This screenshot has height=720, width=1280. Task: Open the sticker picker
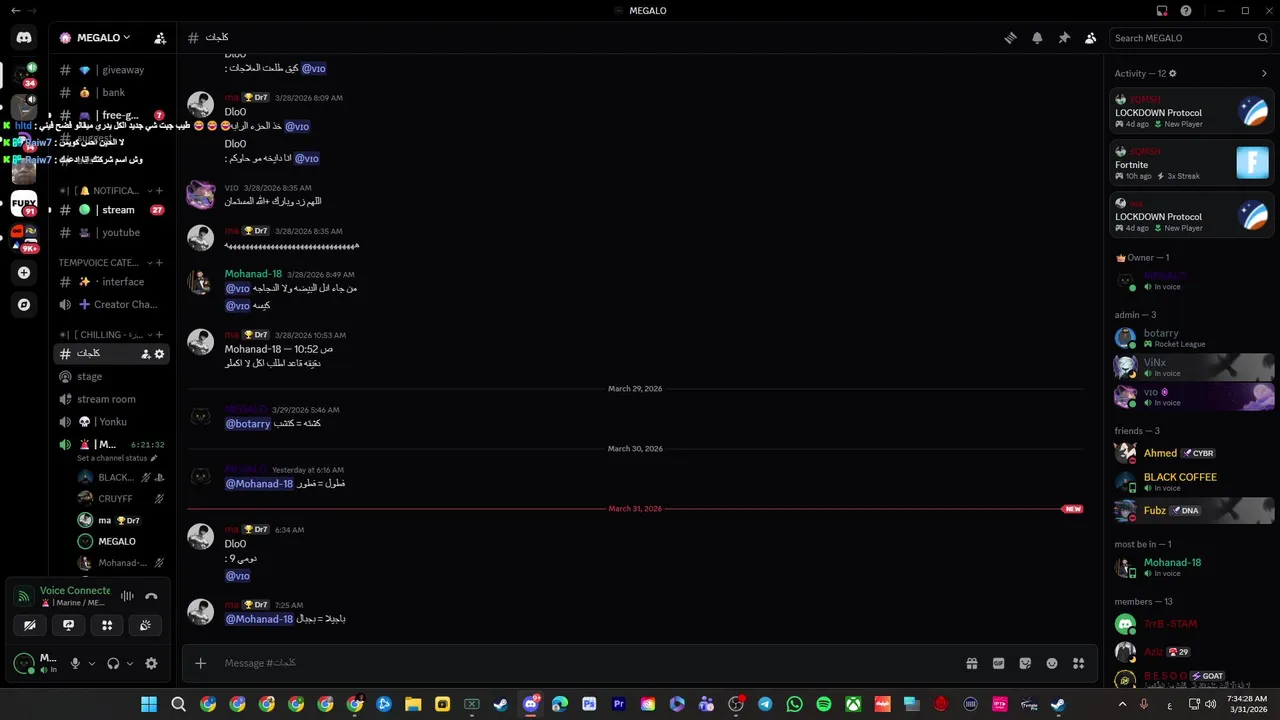(x=1025, y=663)
